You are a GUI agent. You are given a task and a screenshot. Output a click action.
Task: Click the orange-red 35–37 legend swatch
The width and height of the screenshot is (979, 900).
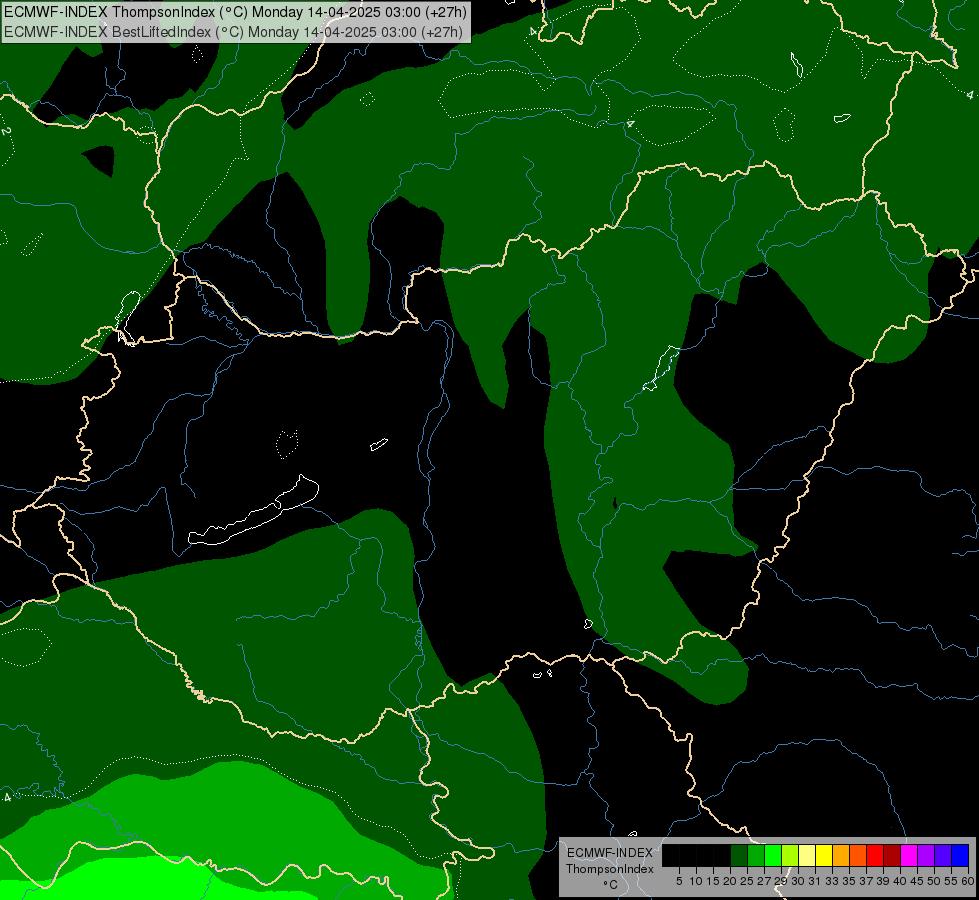click(858, 855)
